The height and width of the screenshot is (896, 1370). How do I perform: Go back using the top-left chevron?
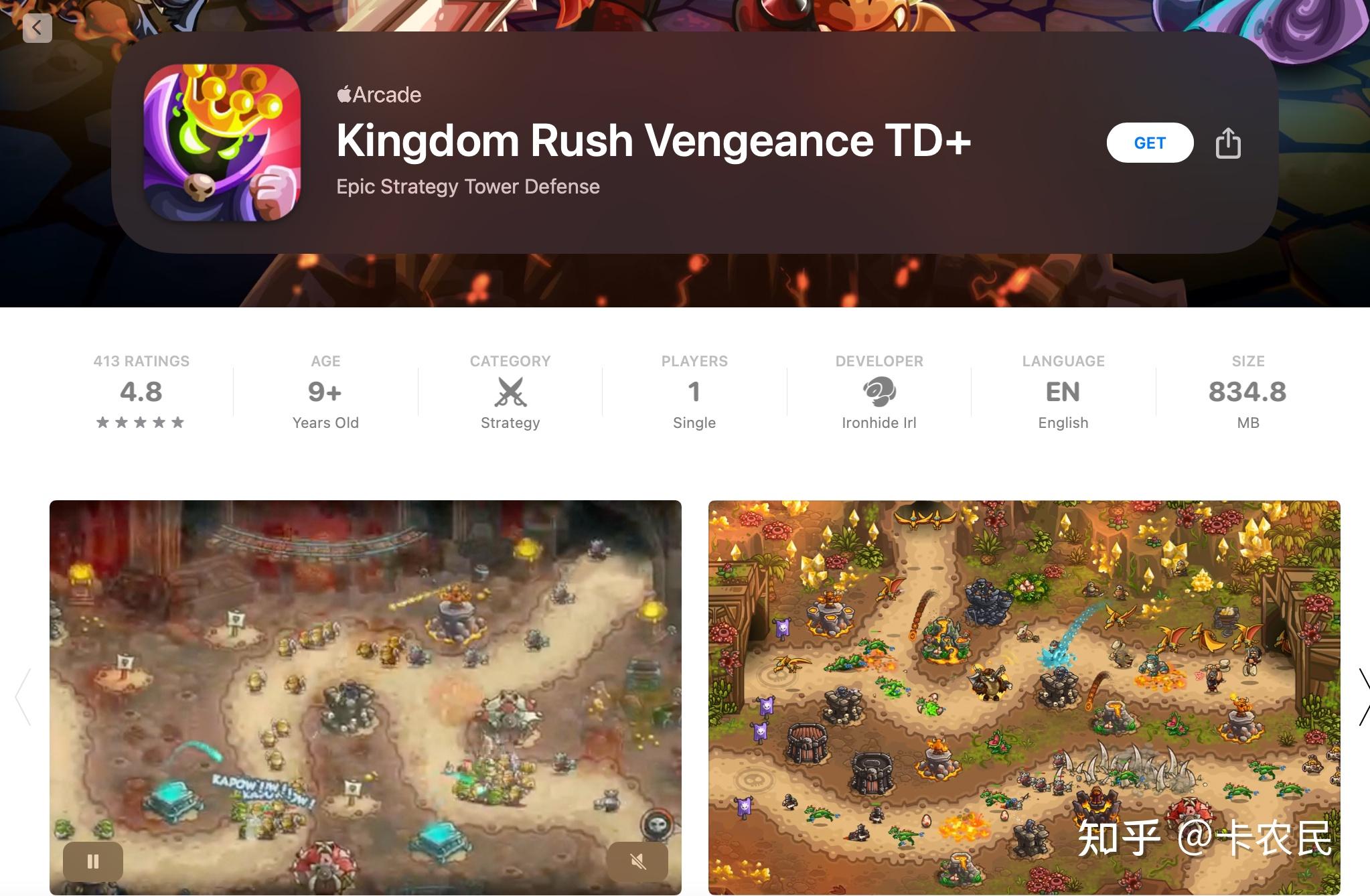(37, 28)
